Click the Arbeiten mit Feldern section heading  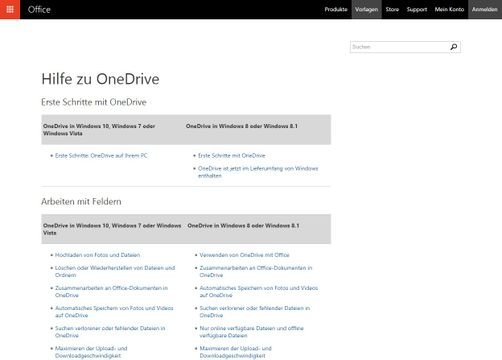81,202
